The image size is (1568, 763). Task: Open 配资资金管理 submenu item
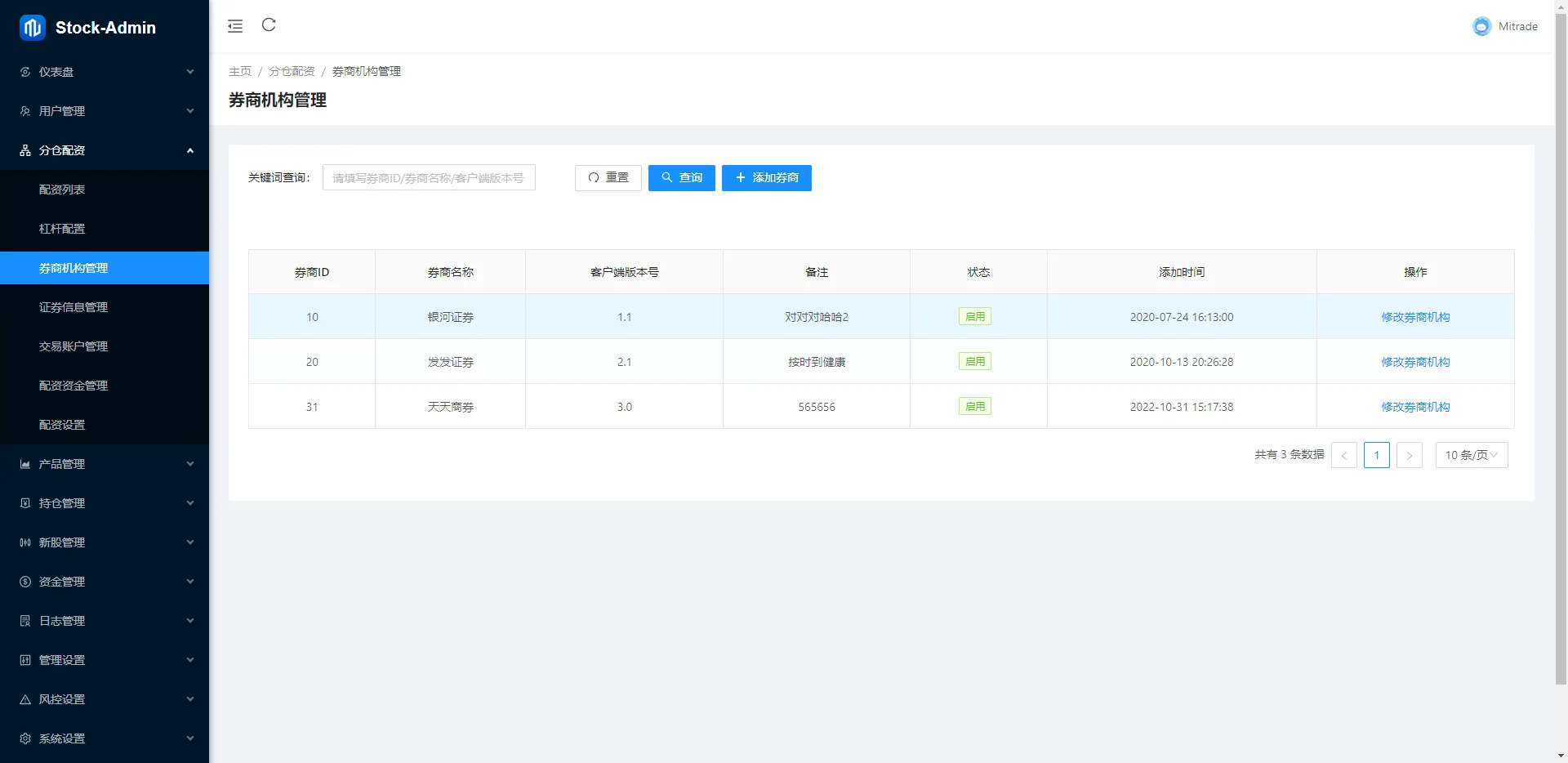105,386
